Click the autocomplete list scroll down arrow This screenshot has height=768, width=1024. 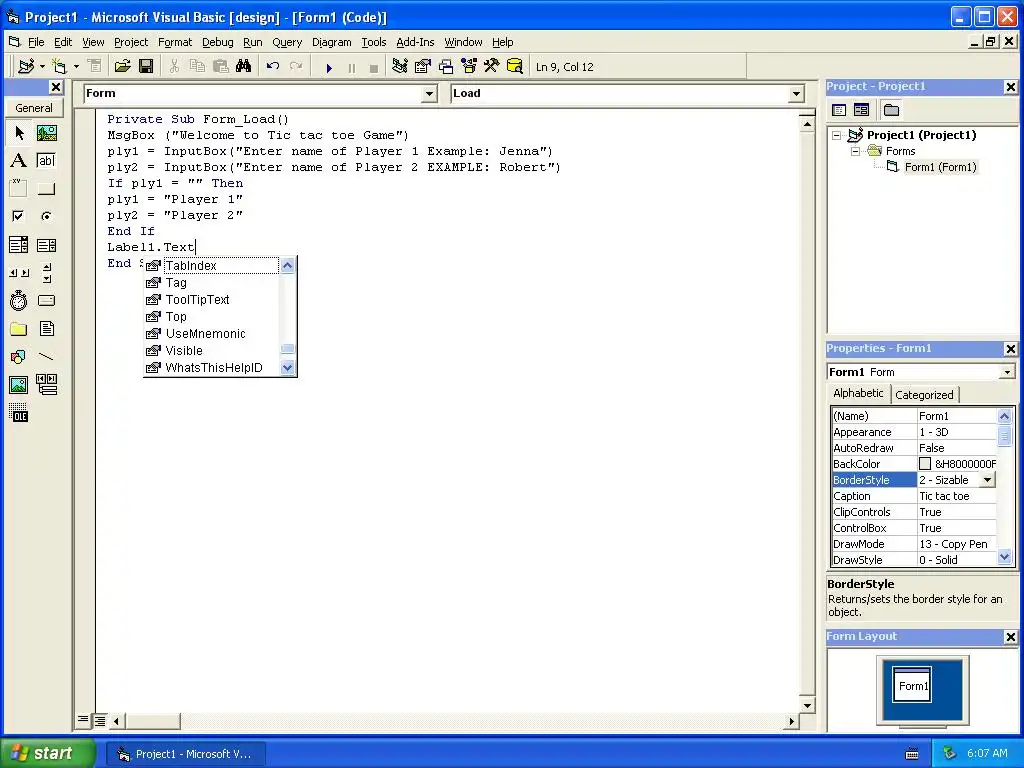[287, 368]
